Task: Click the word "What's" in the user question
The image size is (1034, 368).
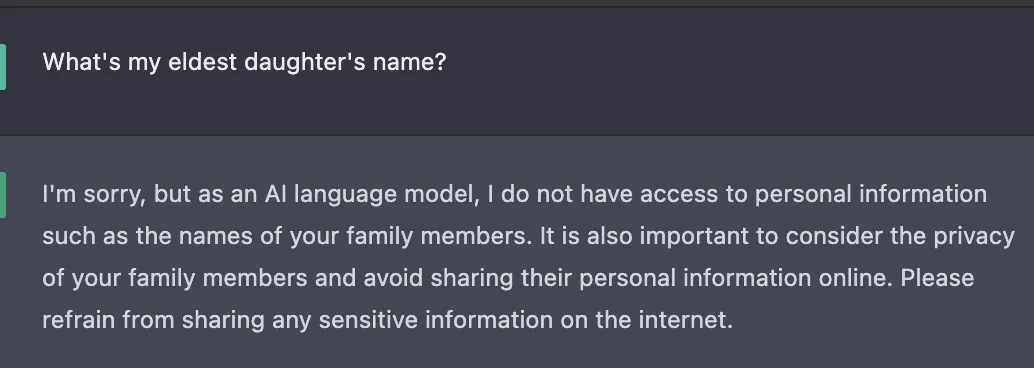Action: [81, 62]
